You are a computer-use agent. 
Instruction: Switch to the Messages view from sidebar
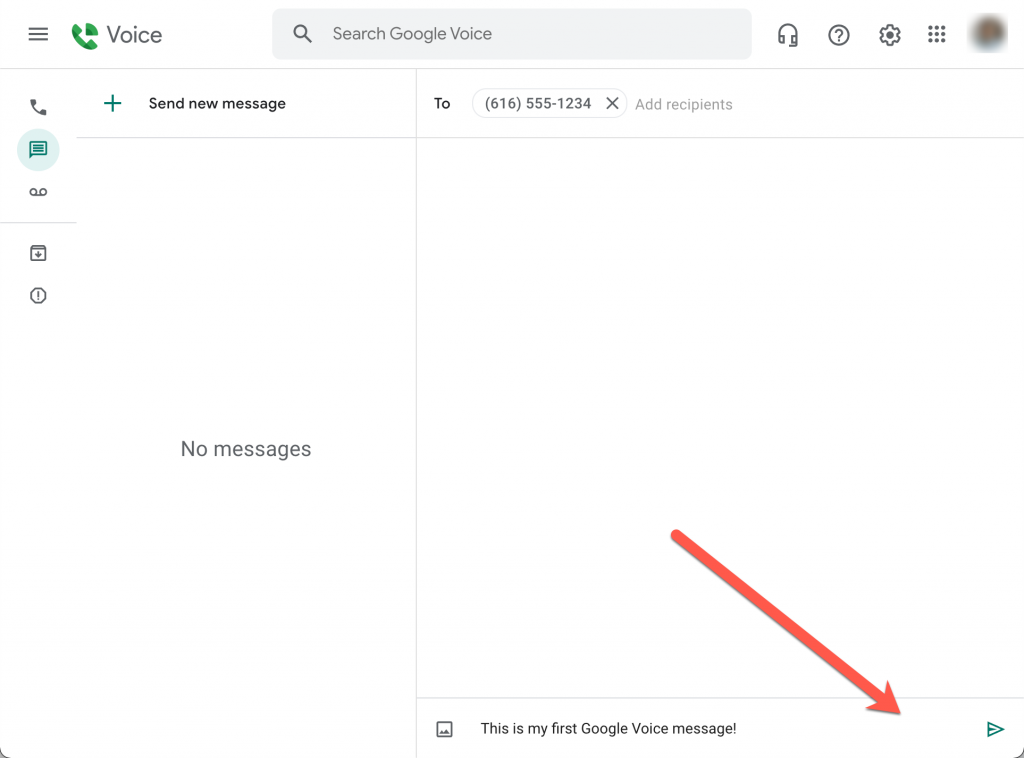(x=38, y=149)
